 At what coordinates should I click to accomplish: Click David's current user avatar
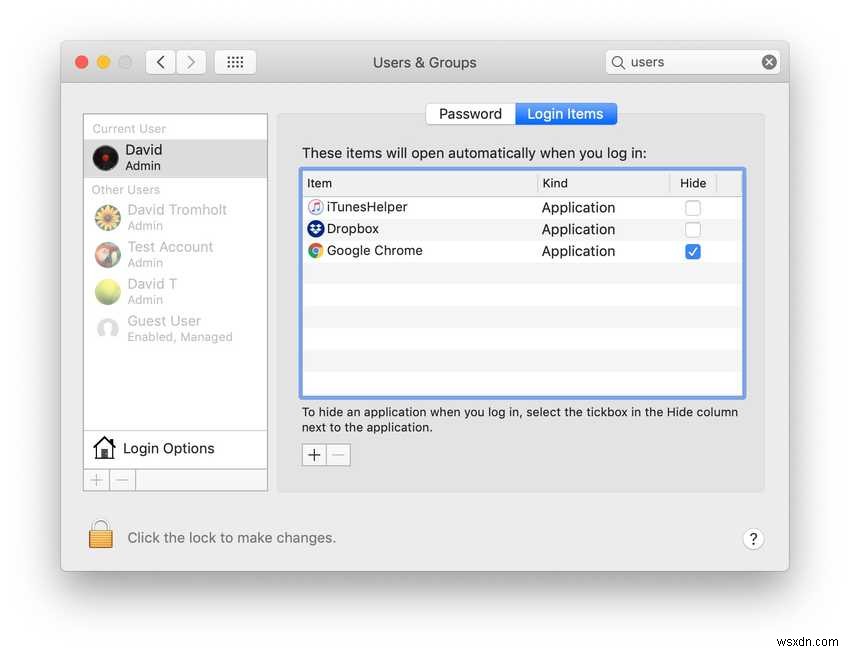click(106, 158)
